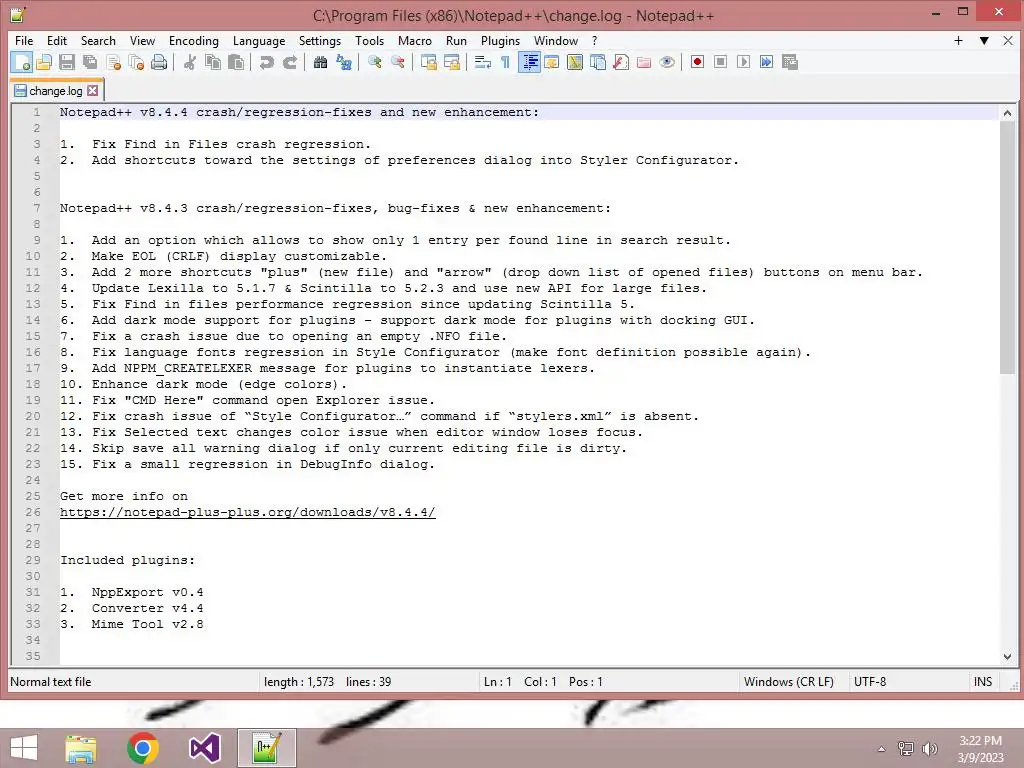The width and height of the screenshot is (1024, 768).
Task: Click the Zoom In magnifier icon
Action: click(375, 62)
